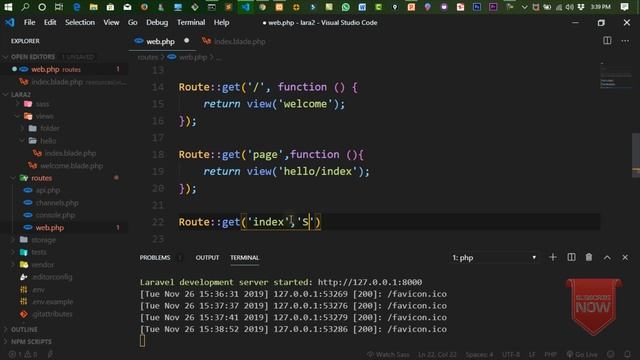Open the Terminal menu
640x360 pixels.
191,22
